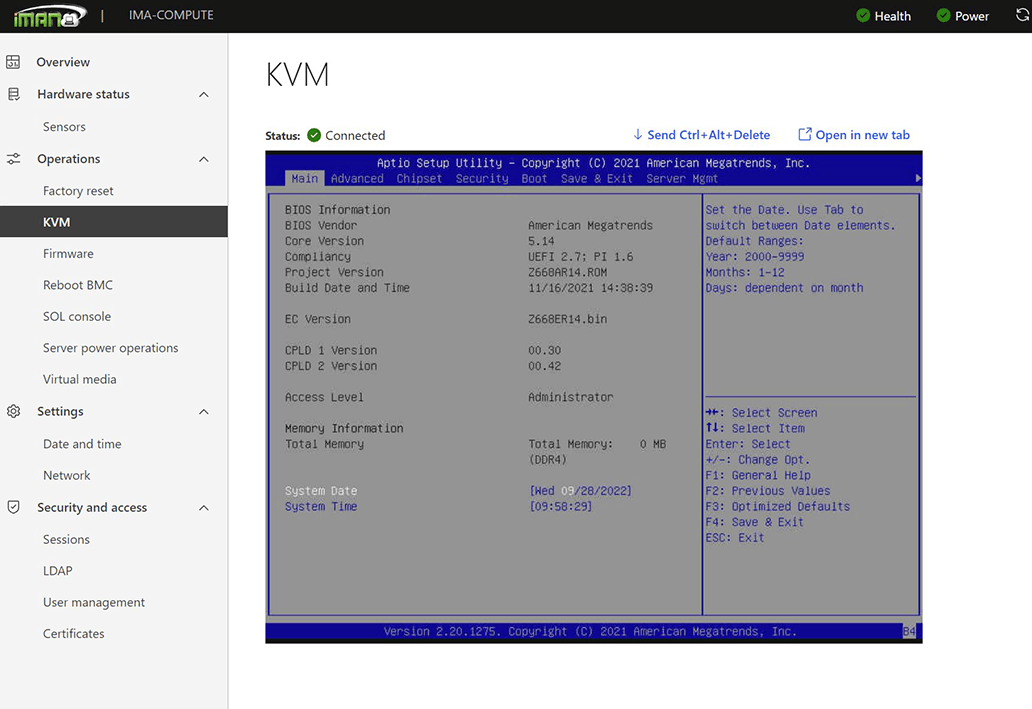Click the System Date label in BIOS
The height and width of the screenshot is (709, 1032).
point(321,491)
